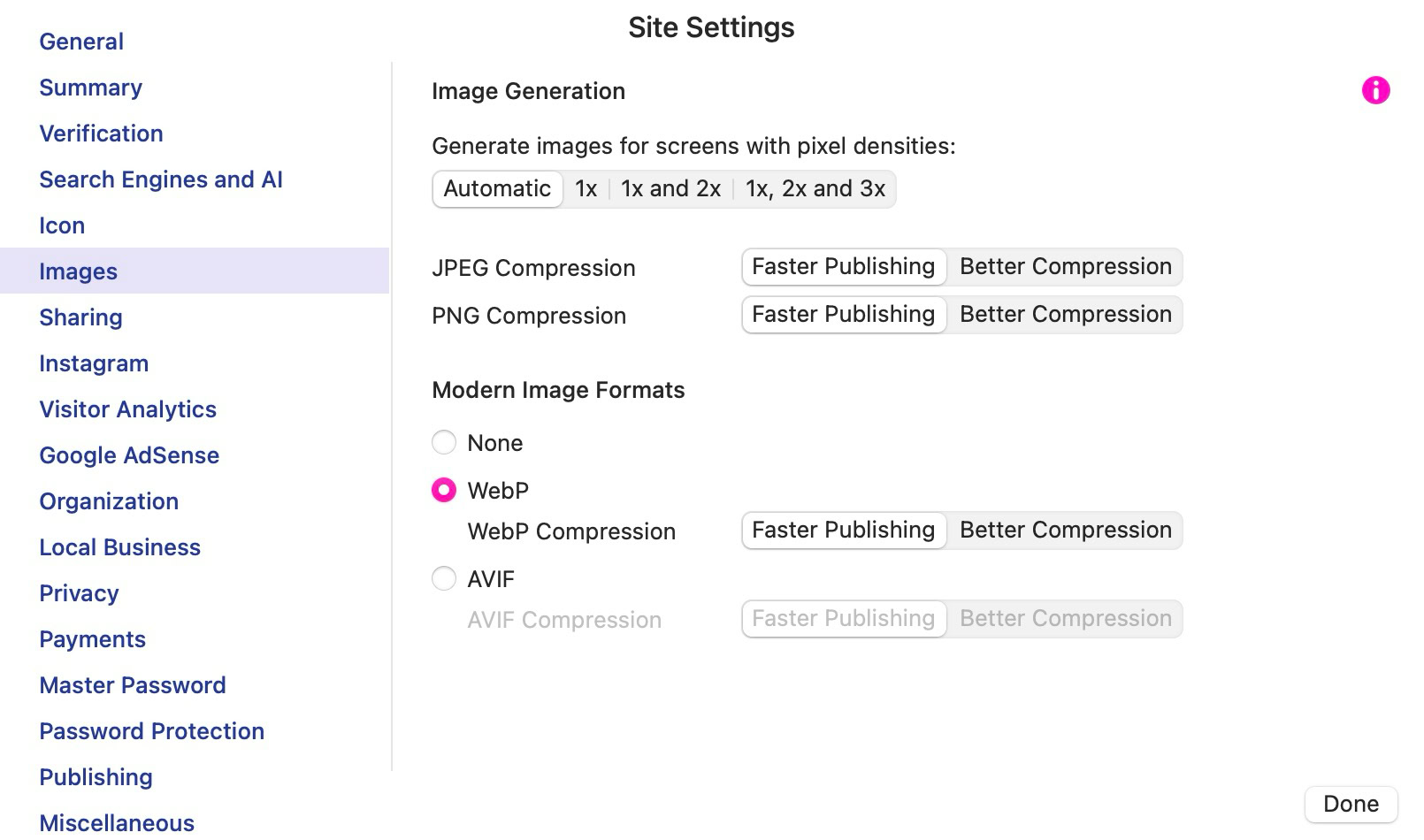Viewport: 1424px width, 840px height.
Task: Select 1x and 2x pixel densities
Action: (x=670, y=189)
